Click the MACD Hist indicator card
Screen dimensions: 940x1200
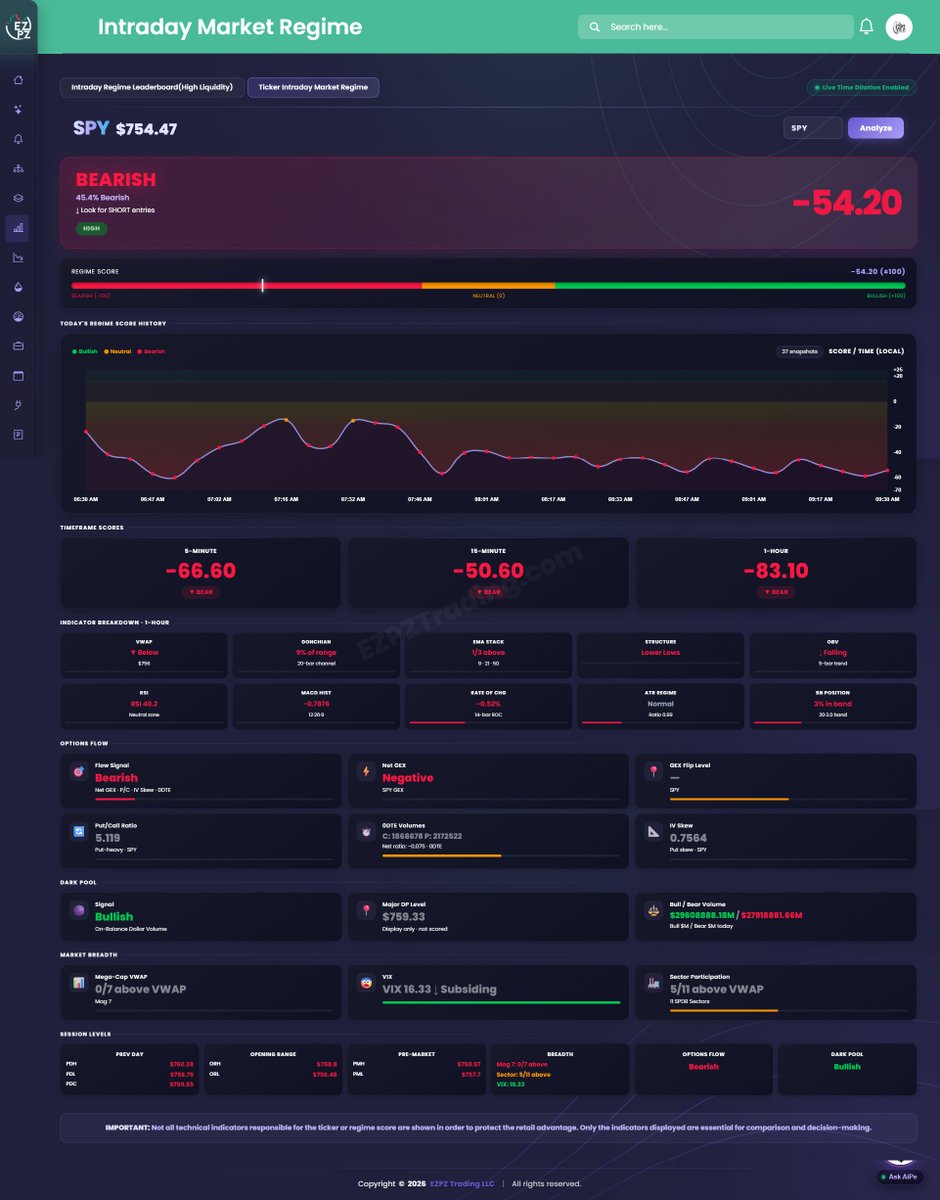click(x=316, y=706)
